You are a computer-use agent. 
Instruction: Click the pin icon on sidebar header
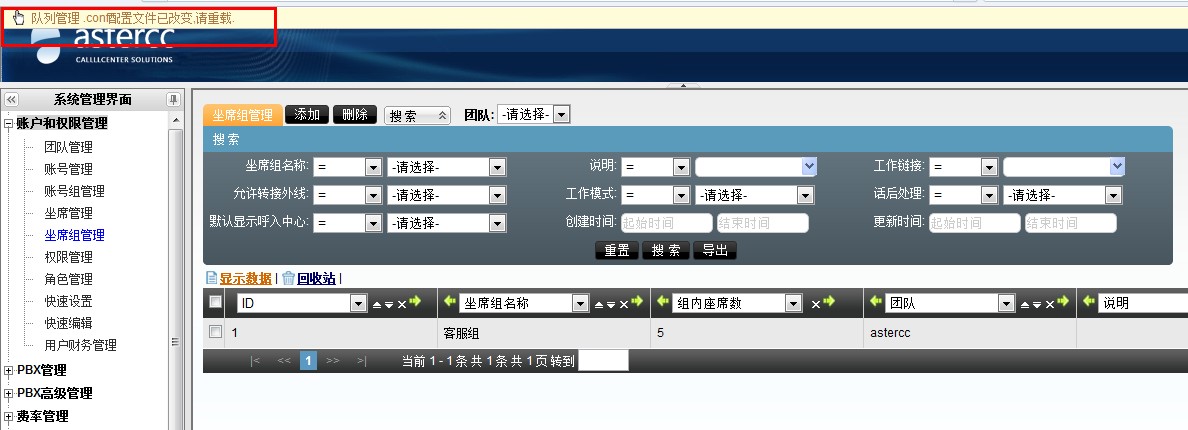(x=173, y=100)
